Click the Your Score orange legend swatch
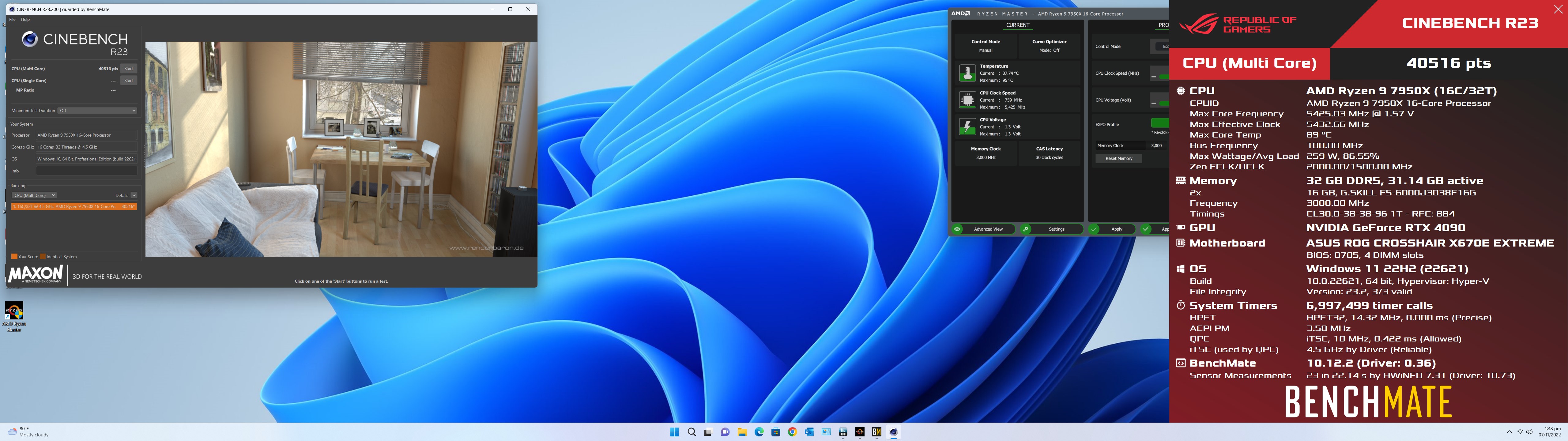1568x441 pixels. point(14,256)
